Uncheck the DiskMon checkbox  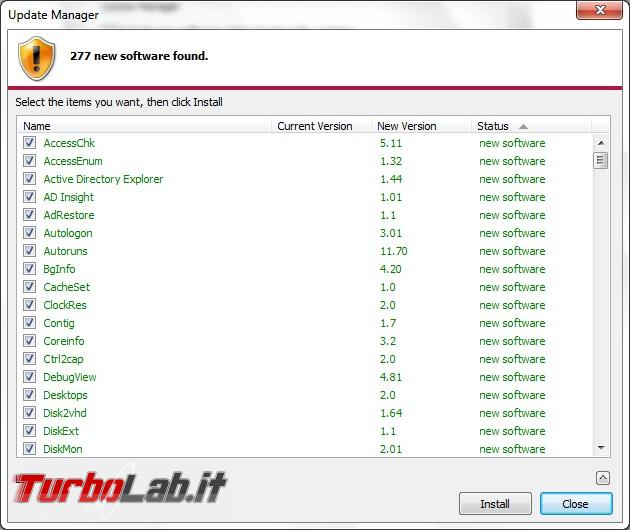[29, 448]
